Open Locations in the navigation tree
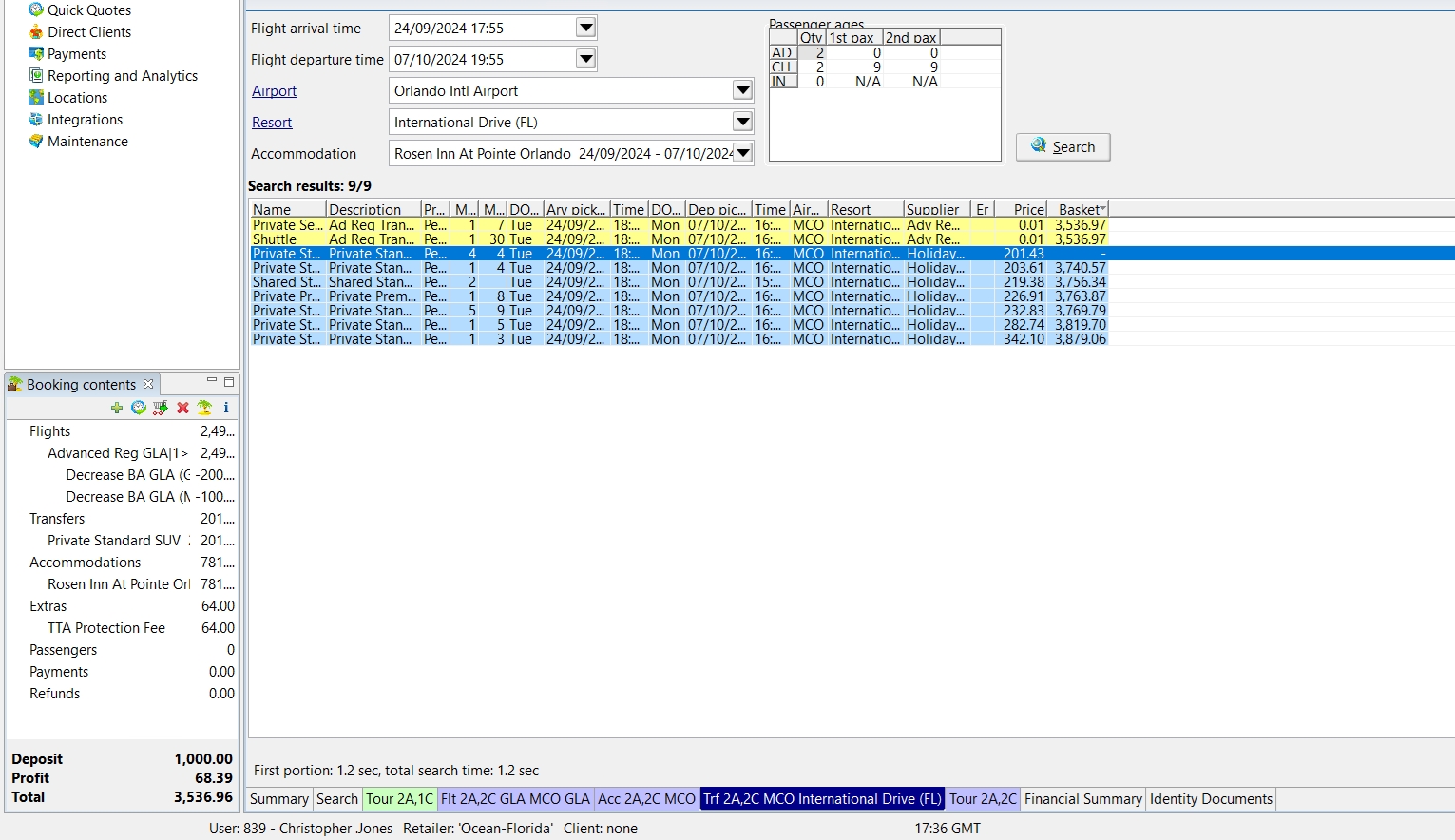Image resolution: width=1455 pixels, height=840 pixels. click(77, 98)
